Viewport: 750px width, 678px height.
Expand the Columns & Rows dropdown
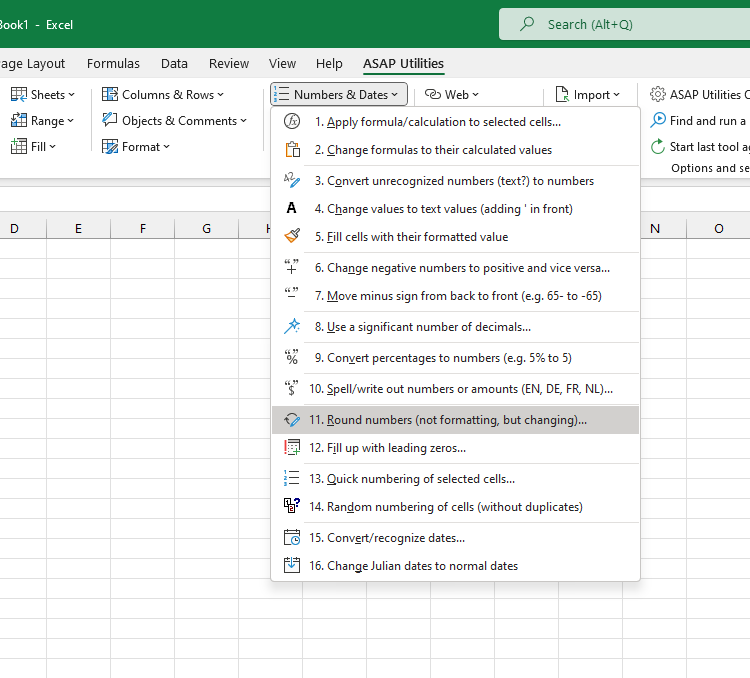click(163, 94)
